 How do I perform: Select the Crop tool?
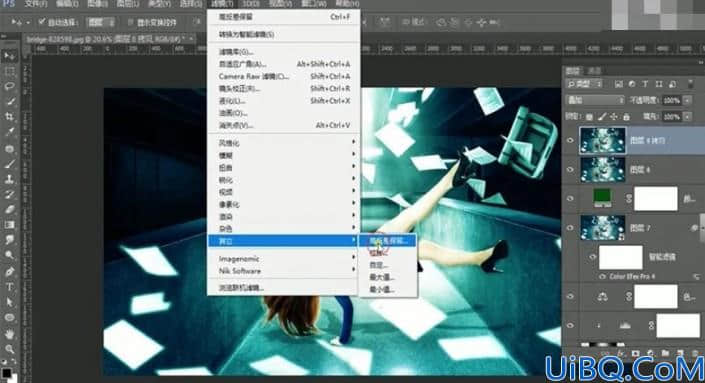[x=9, y=117]
